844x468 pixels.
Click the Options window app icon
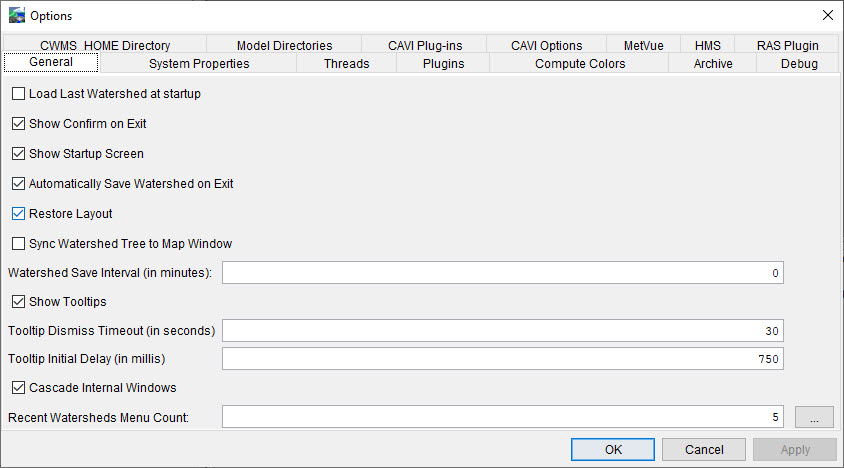point(17,16)
